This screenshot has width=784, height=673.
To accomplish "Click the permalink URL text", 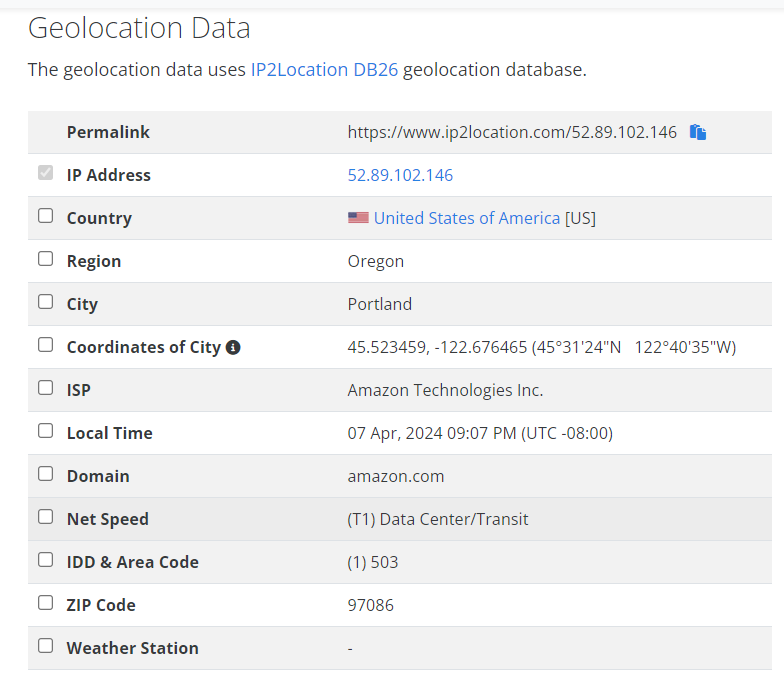I will coord(512,132).
